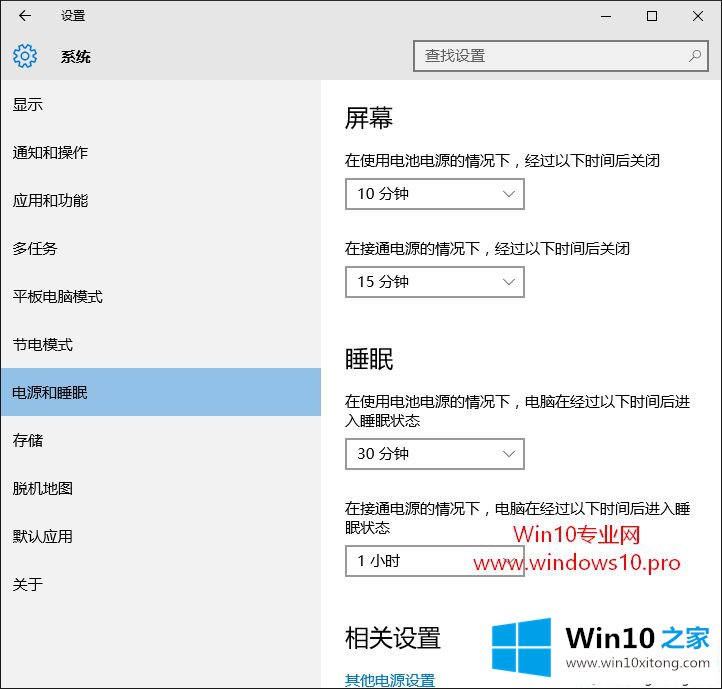Click the back arrow in title bar
The height and width of the screenshot is (689, 722).
tap(25, 16)
